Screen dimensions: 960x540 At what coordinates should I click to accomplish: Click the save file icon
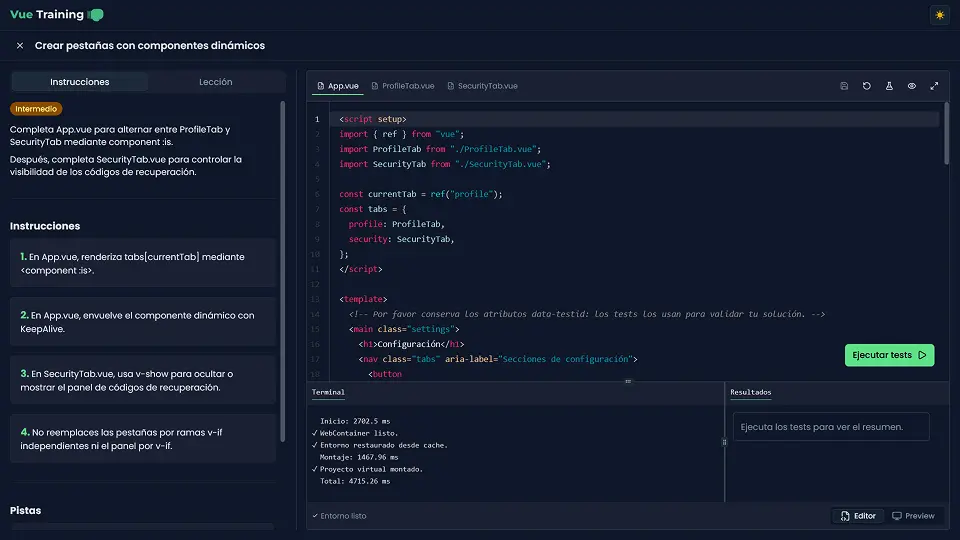844,86
